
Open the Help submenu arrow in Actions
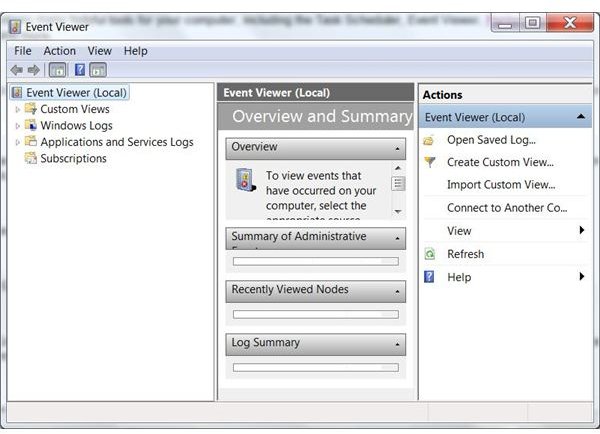(582, 276)
